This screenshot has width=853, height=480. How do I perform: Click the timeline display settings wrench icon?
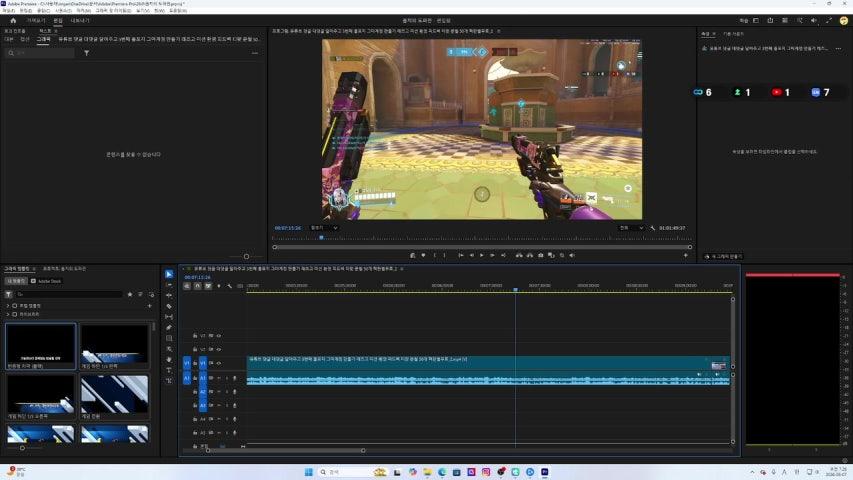click(229, 286)
